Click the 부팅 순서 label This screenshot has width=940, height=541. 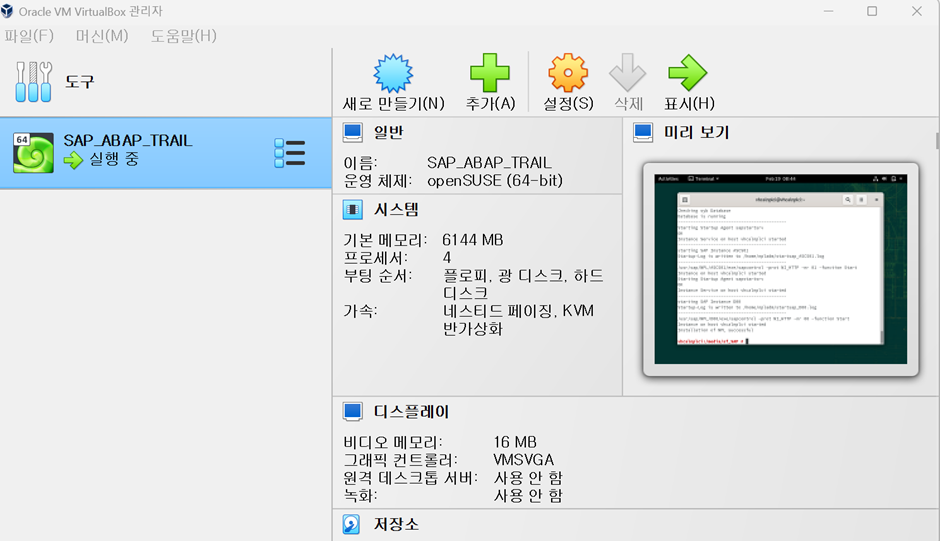pyautogui.click(x=378, y=276)
